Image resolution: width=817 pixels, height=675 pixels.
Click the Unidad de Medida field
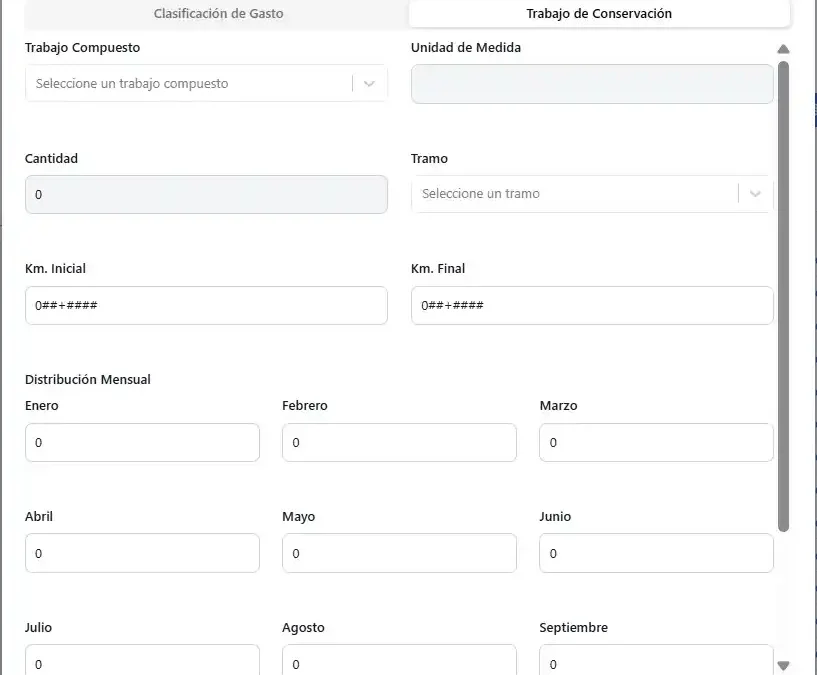click(x=592, y=84)
